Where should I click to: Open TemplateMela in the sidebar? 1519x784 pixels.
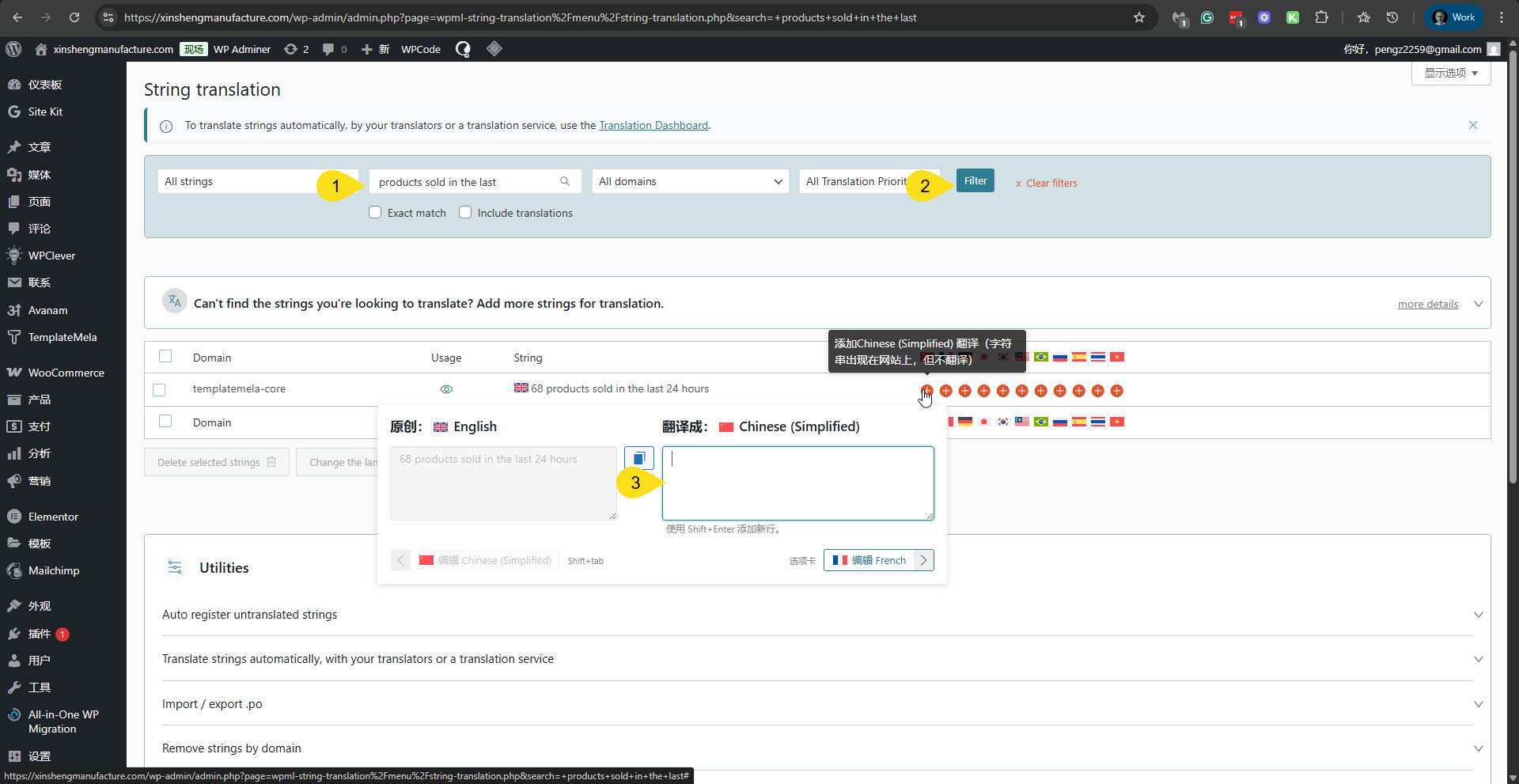pyautogui.click(x=63, y=337)
